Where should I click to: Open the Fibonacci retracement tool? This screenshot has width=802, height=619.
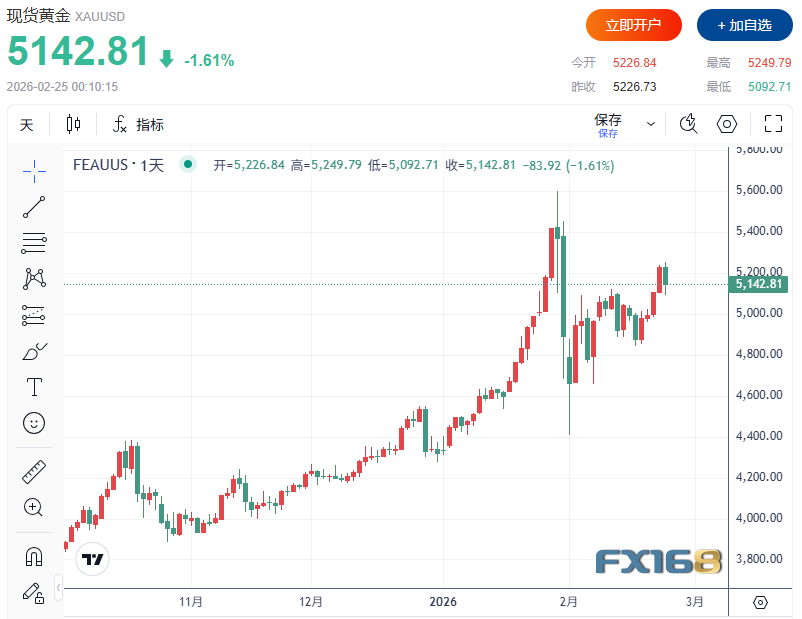coord(34,243)
